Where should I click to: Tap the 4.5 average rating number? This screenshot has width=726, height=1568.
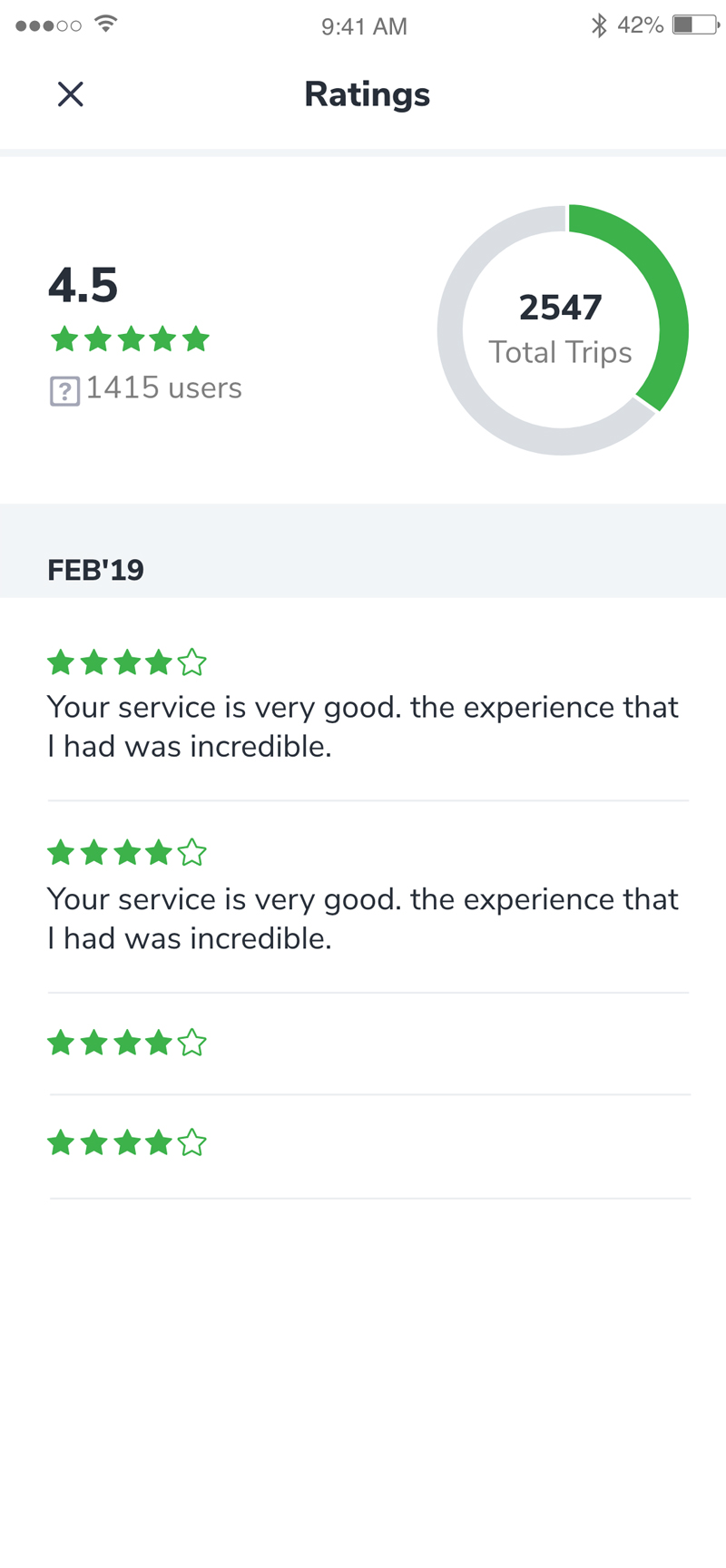pos(83,285)
